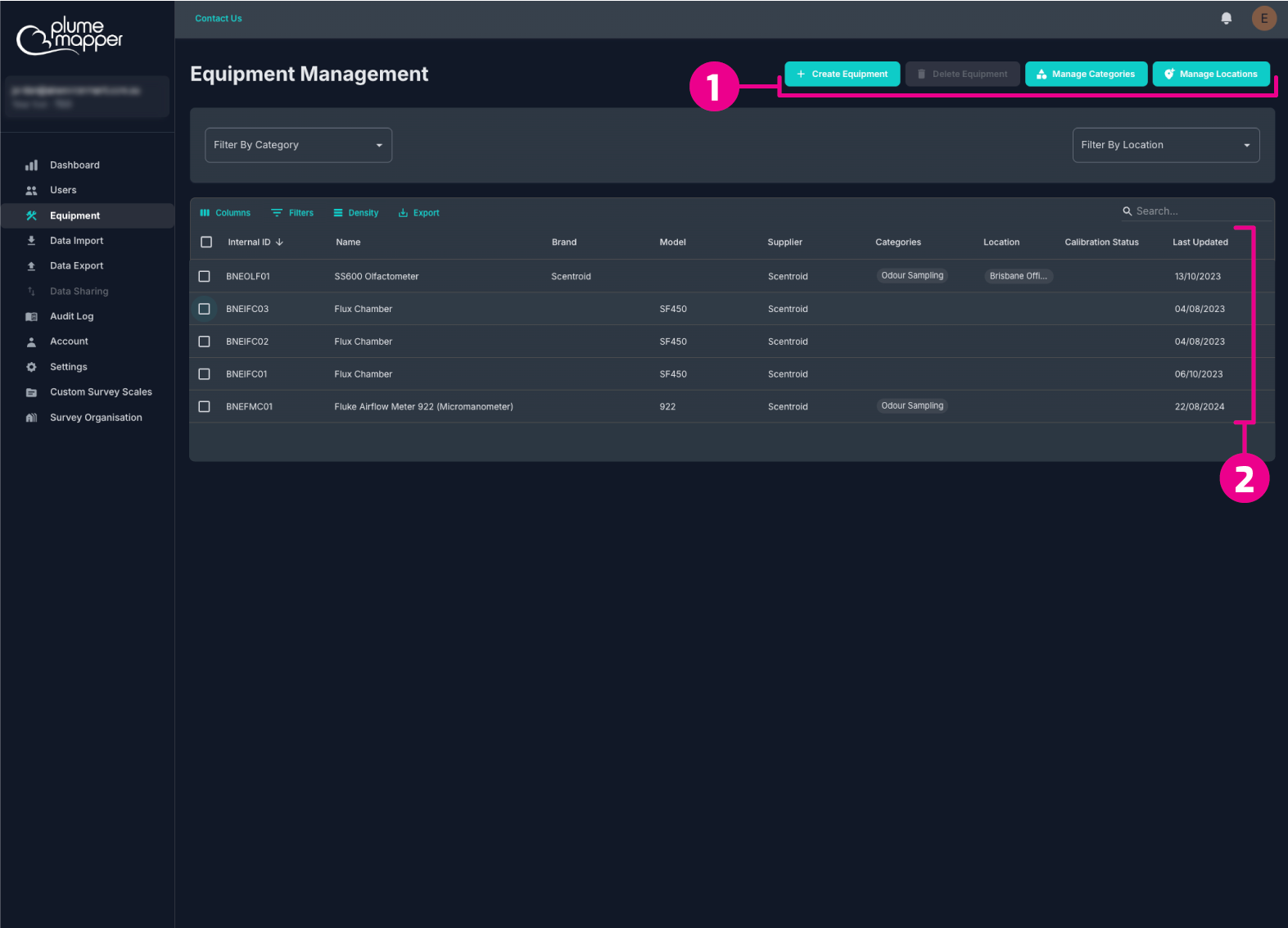Select the BNEIFC02 row checkbox

click(x=205, y=342)
